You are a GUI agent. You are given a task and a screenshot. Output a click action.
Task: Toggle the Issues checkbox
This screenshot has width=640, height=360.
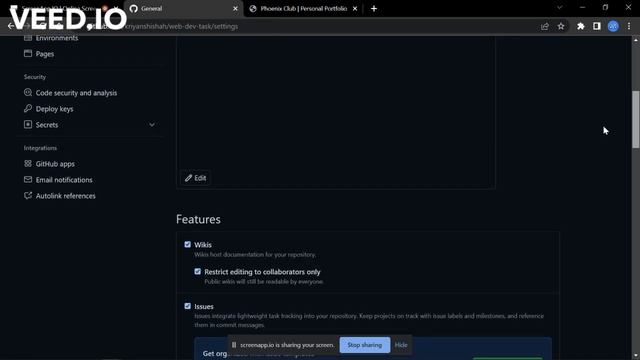tap(187, 306)
